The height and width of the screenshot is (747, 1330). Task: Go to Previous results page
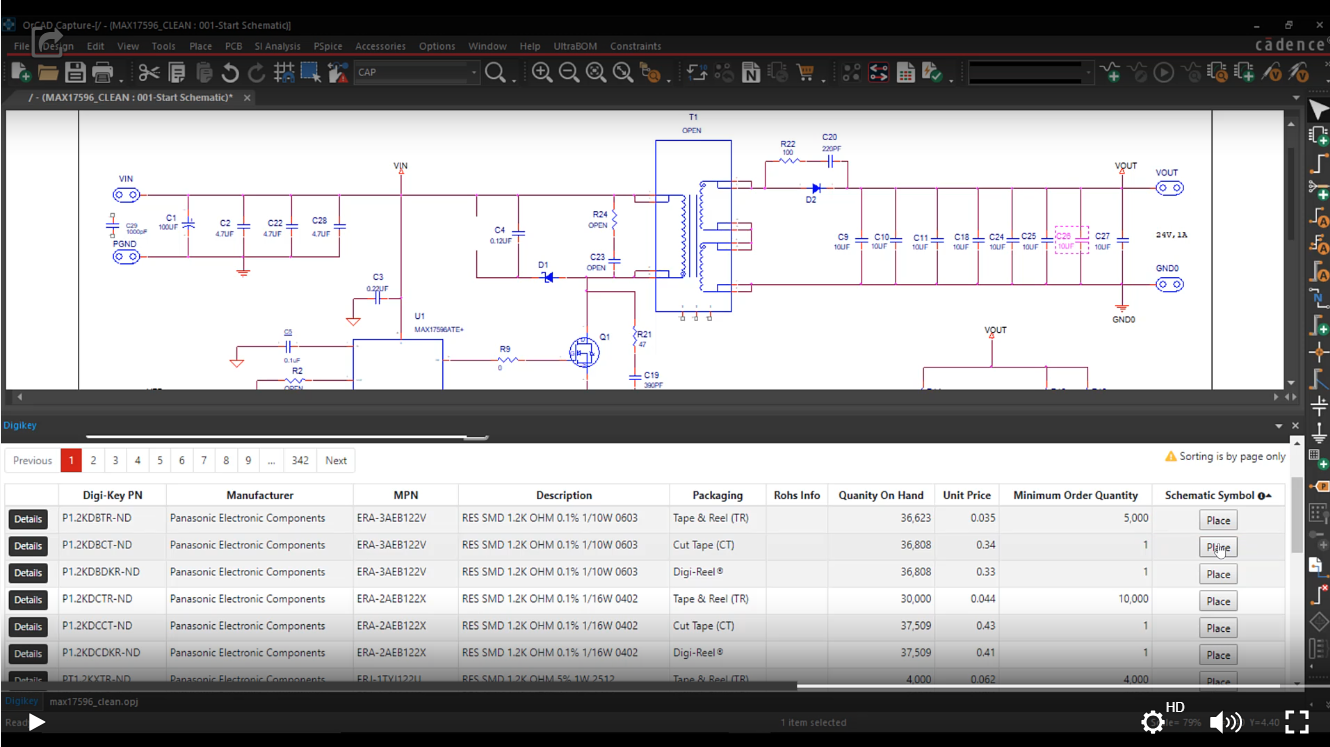pyautogui.click(x=32, y=460)
